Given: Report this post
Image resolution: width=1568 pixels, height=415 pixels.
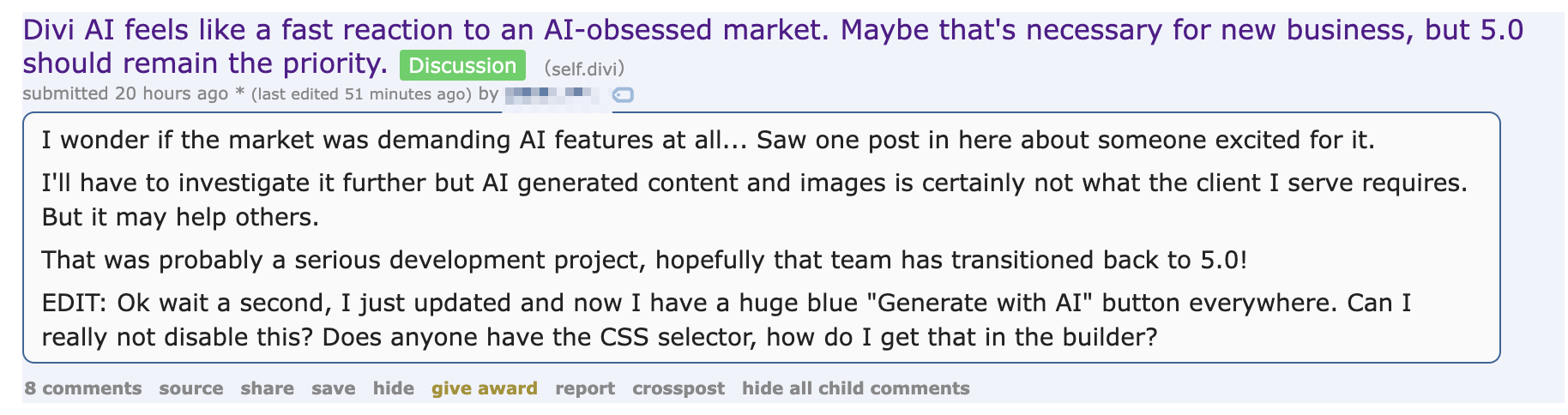Looking at the screenshot, I should click(585, 388).
